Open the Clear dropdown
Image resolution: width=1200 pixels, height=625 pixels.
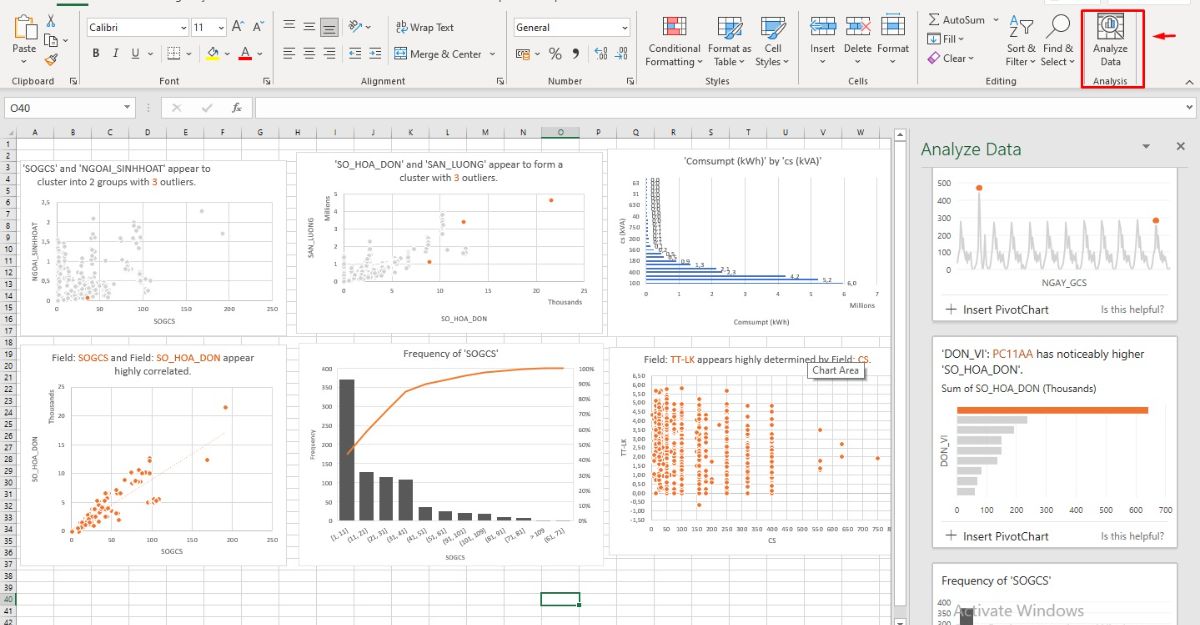tap(950, 58)
